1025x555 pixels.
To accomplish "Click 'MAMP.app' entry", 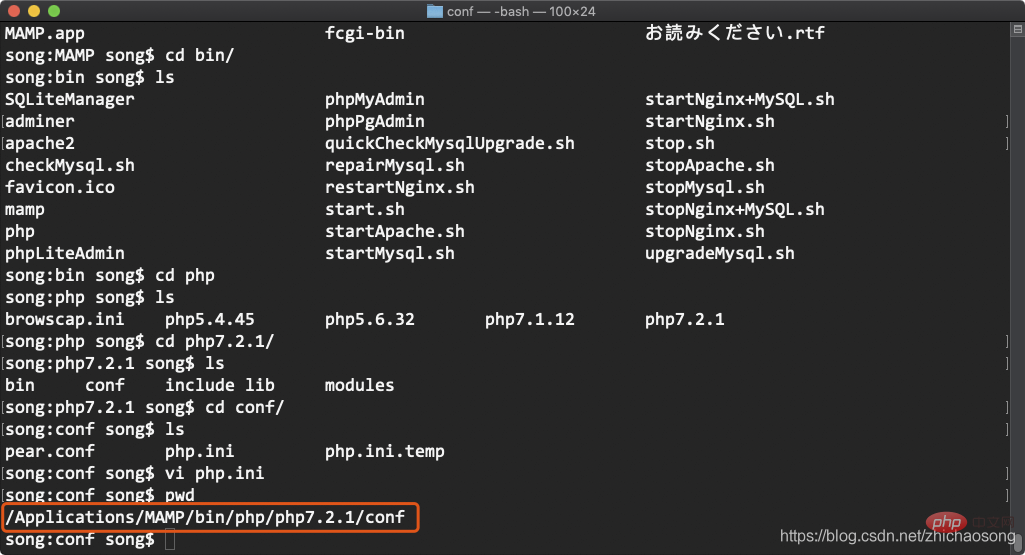I will click(45, 33).
